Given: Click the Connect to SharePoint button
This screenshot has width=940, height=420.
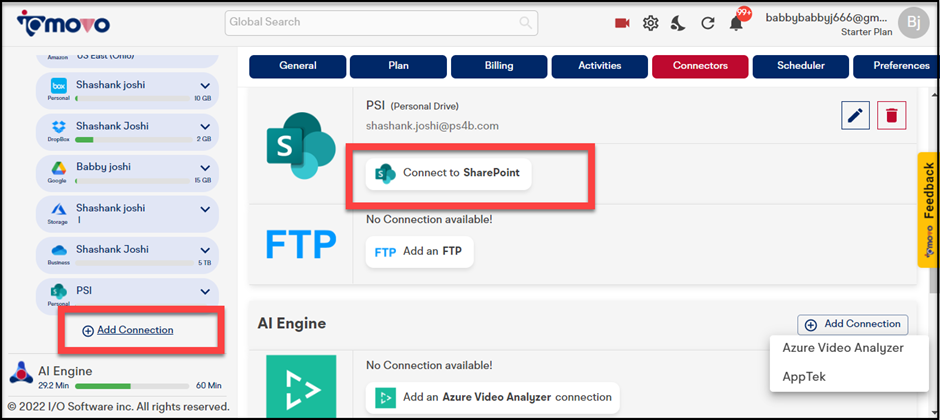Looking at the screenshot, I should tap(449, 173).
